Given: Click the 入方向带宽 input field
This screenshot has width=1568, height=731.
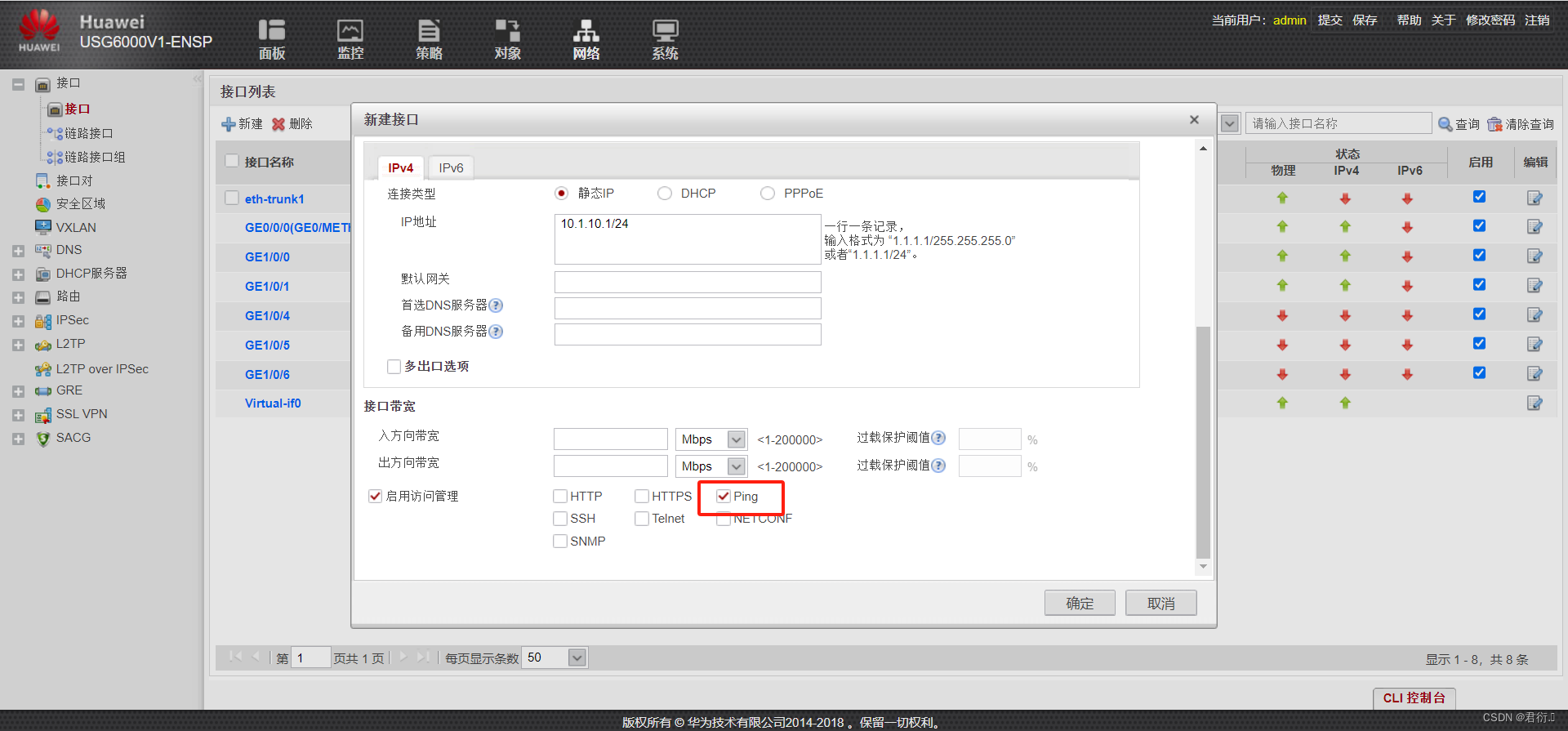Looking at the screenshot, I should pyautogui.click(x=611, y=439).
